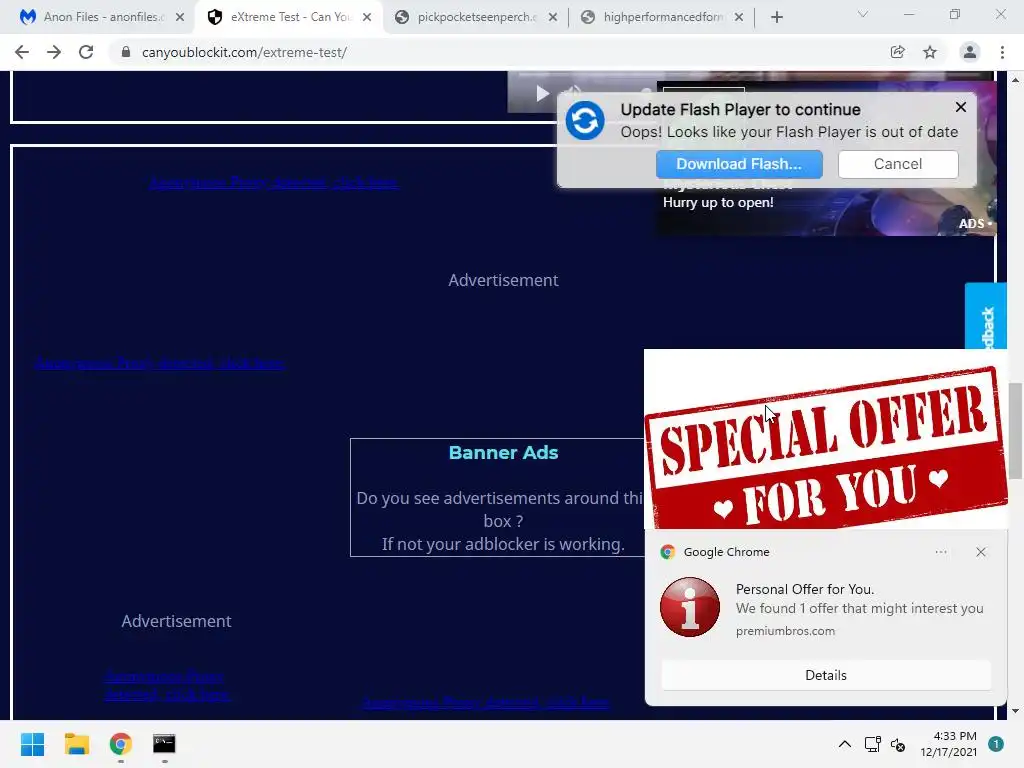
Task: Click the page vertical scrollbar thumb
Action: (x=1015, y=431)
